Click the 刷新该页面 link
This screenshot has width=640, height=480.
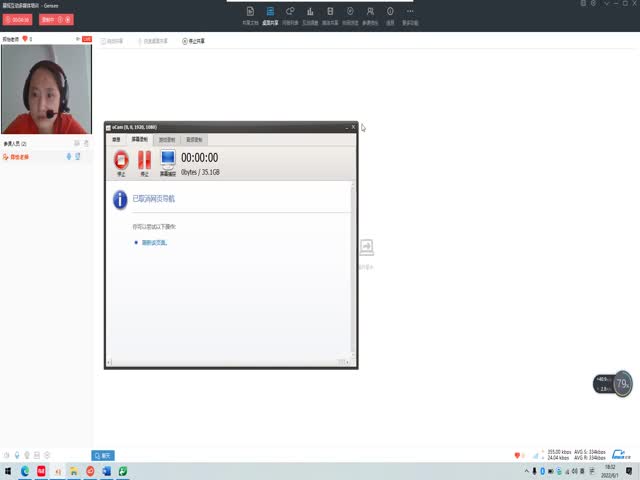154,242
